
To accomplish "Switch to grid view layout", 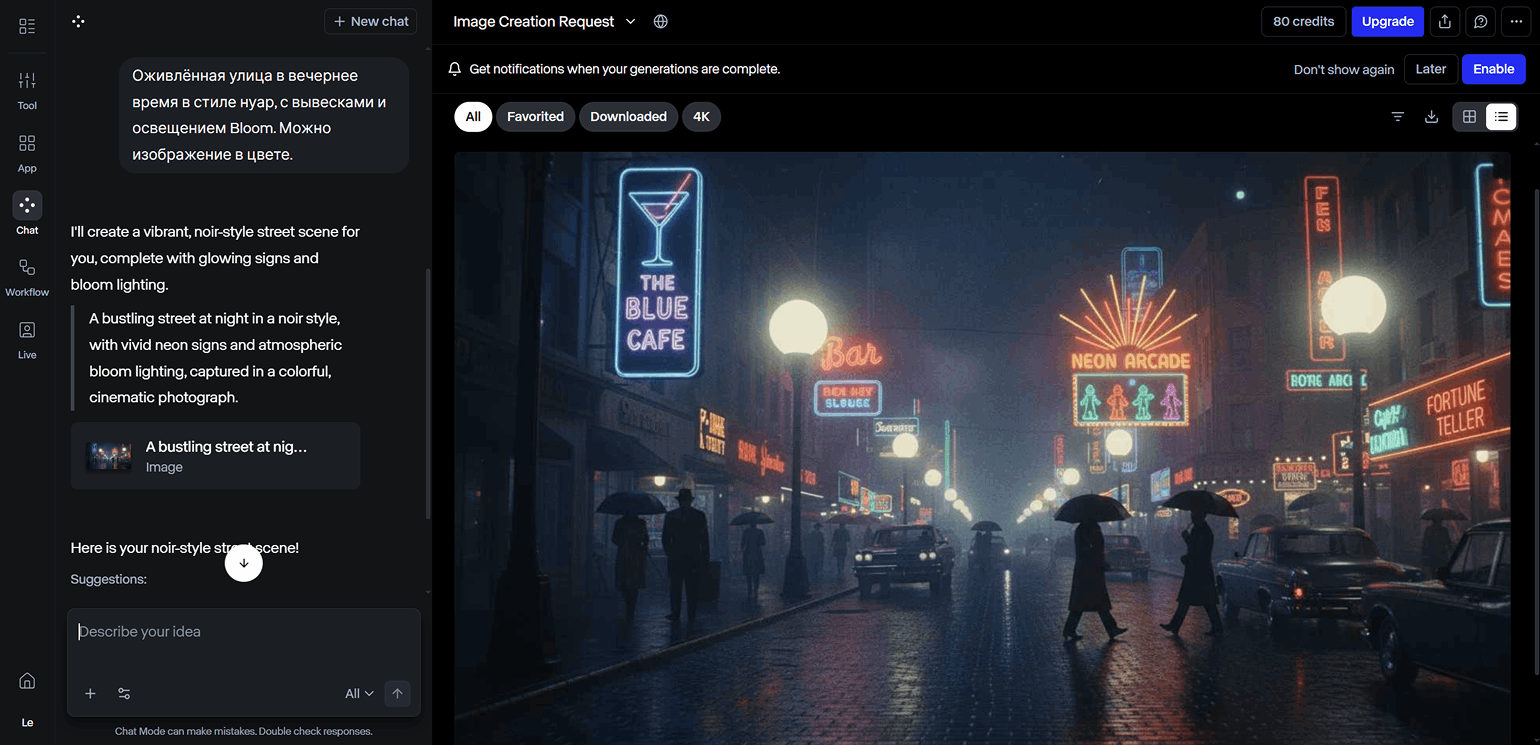I will [1469, 117].
